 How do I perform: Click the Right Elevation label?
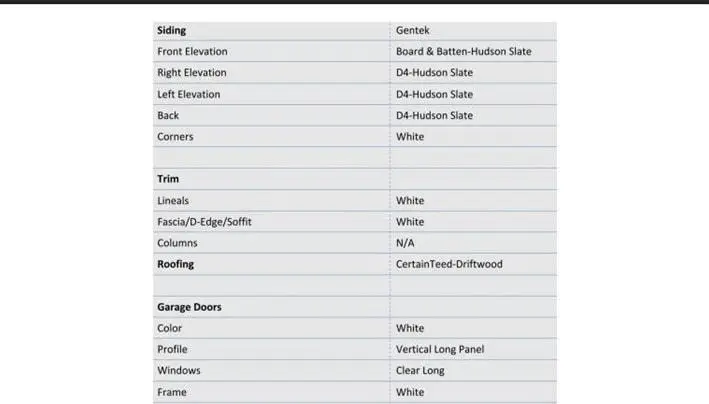192,73
